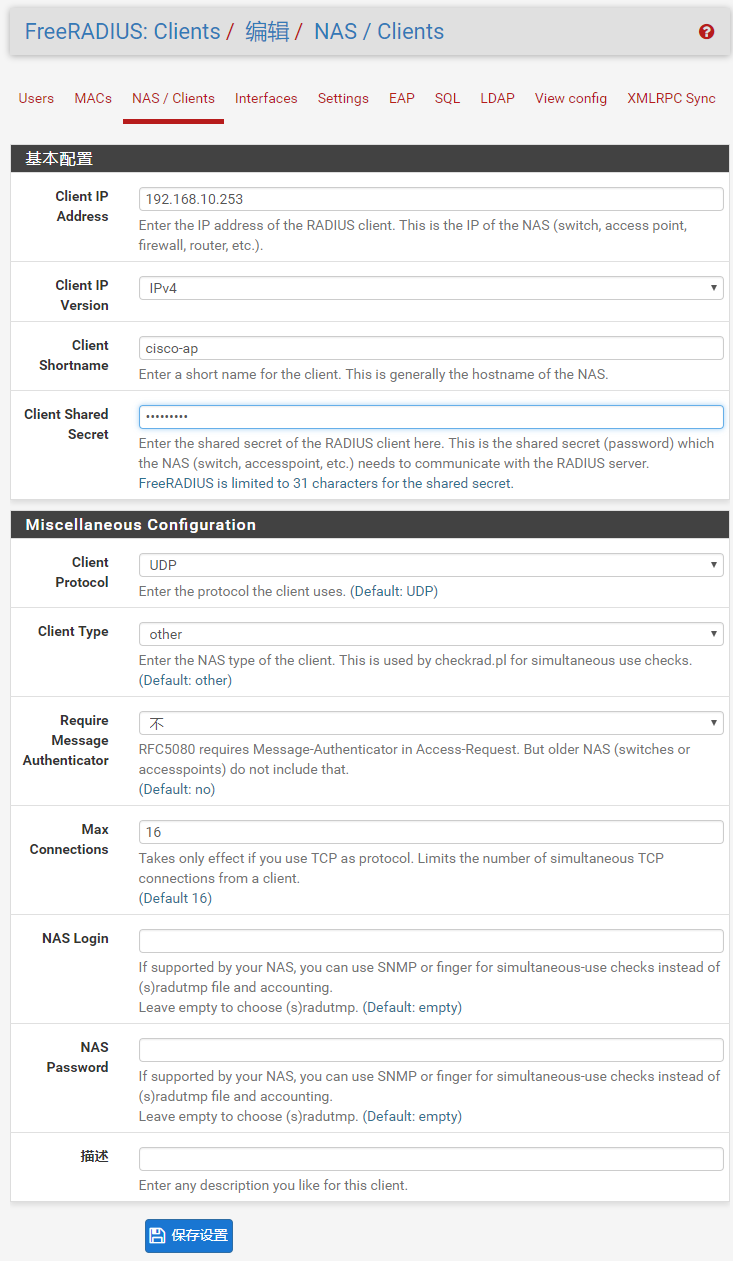The image size is (733, 1261).
Task: Open the View config tab
Action: [x=571, y=98]
